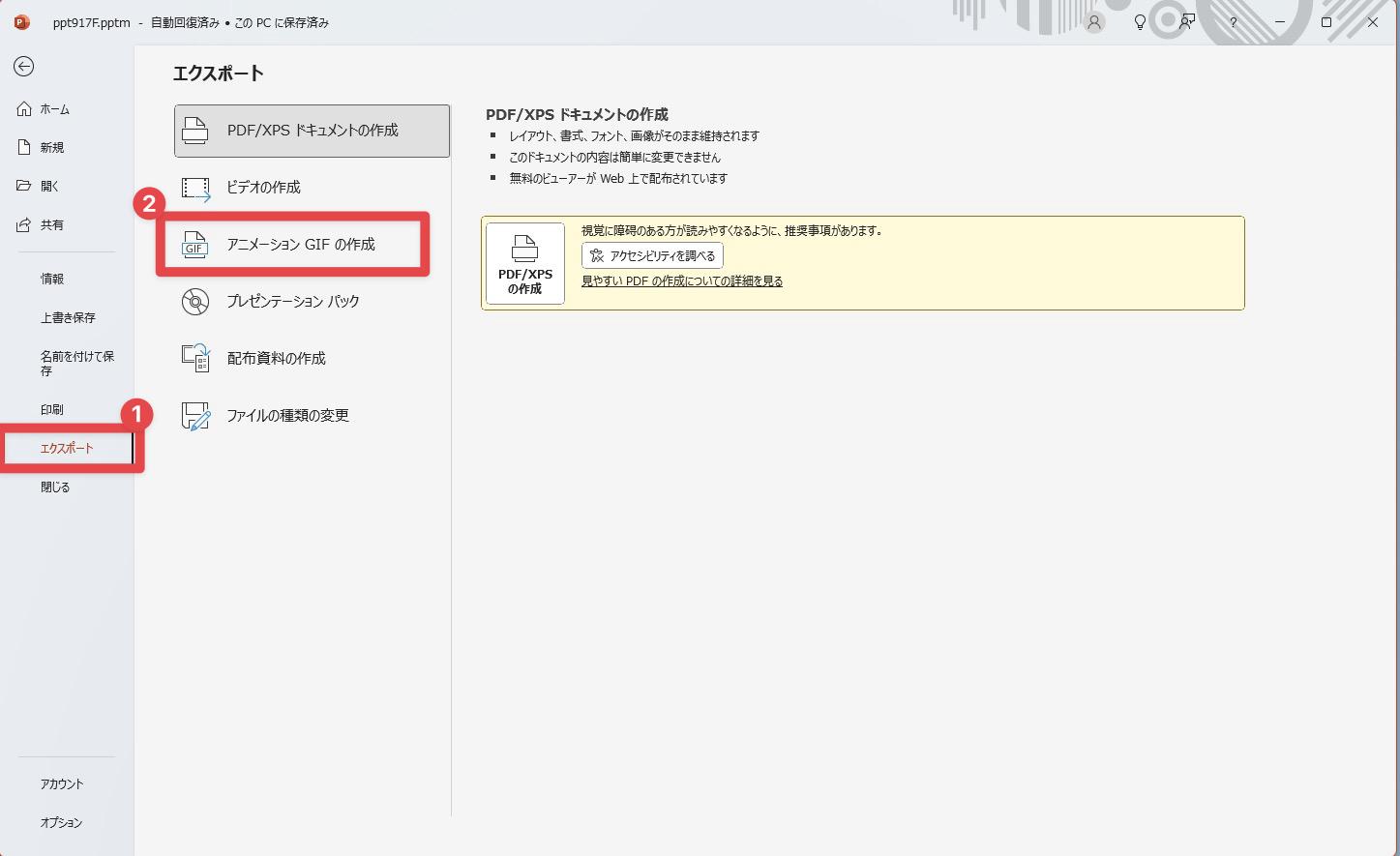The image size is (1400, 856).
Task: Click the ファイルの種類の変更 icon
Action: coord(195,416)
